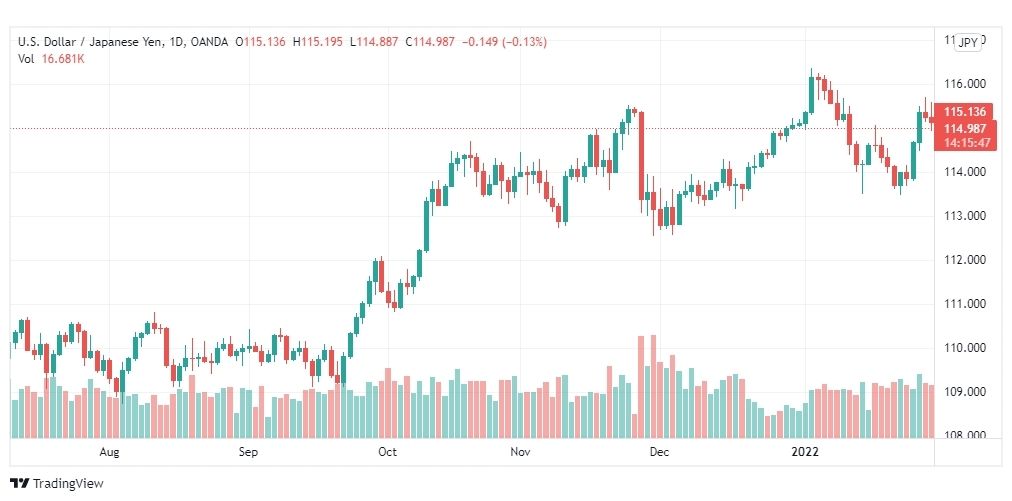Click the Aug label on time axis

coord(109,452)
